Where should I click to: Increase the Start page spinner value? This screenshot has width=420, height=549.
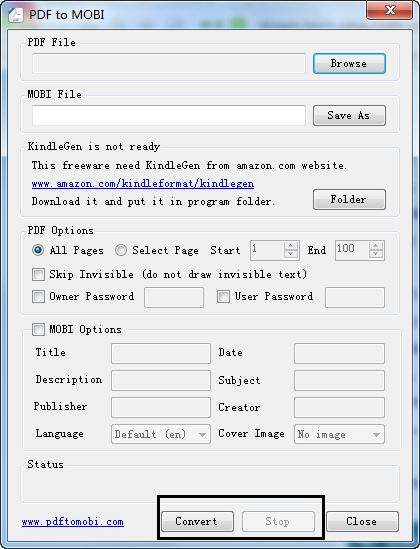[x=291, y=246]
